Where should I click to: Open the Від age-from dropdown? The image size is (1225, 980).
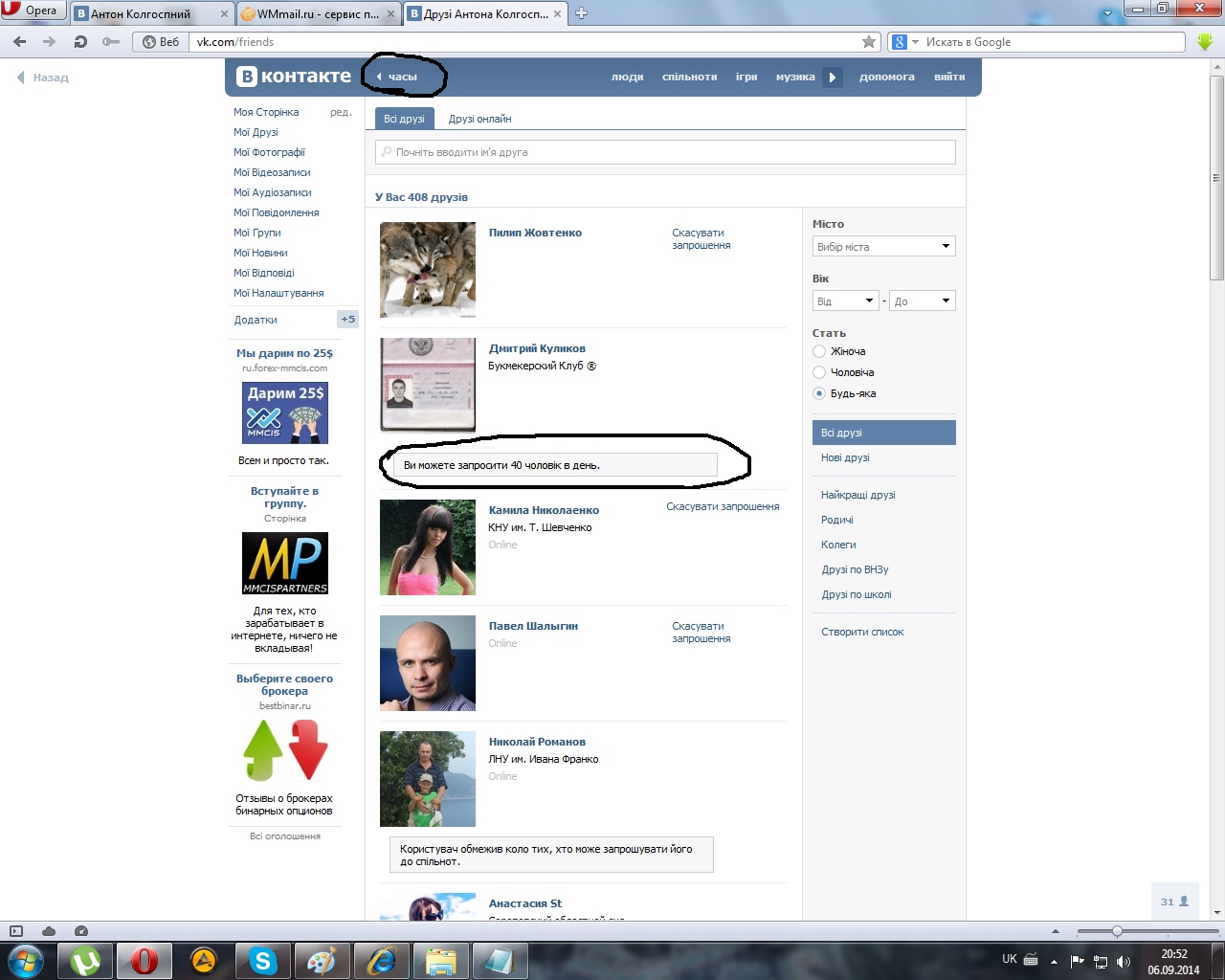[845, 301]
